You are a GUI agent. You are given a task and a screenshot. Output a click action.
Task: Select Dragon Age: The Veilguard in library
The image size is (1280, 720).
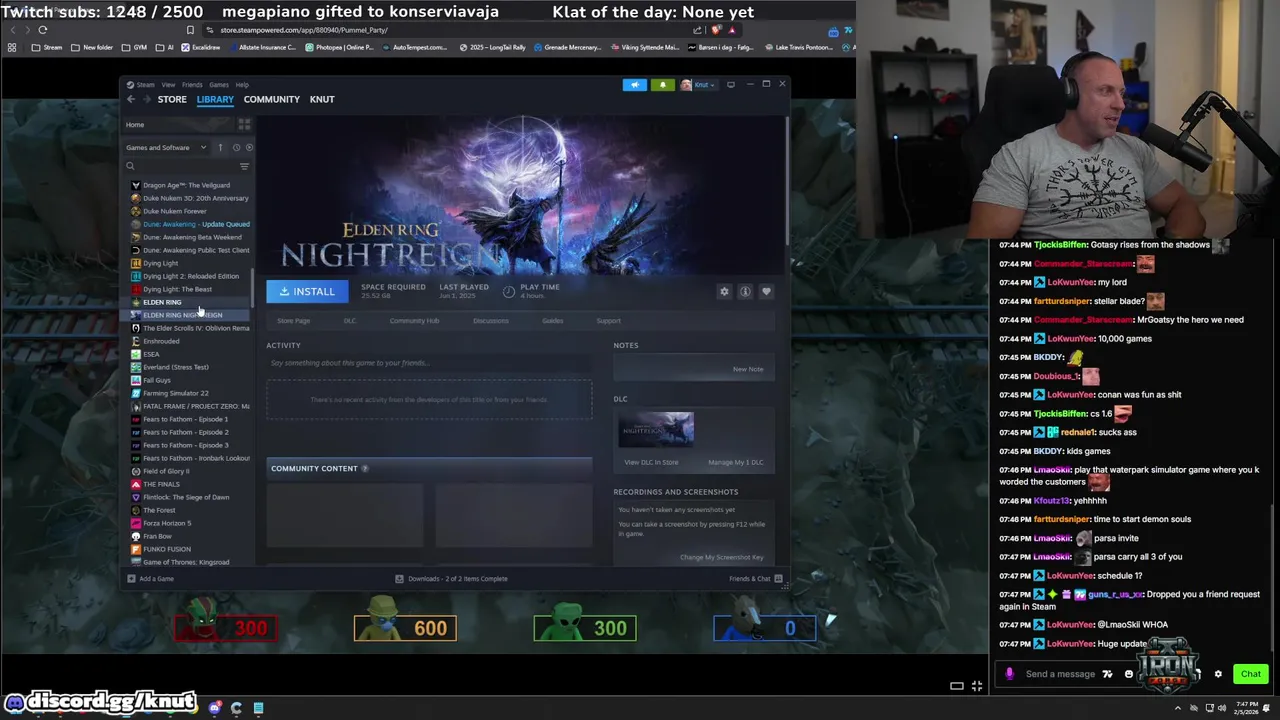186,185
